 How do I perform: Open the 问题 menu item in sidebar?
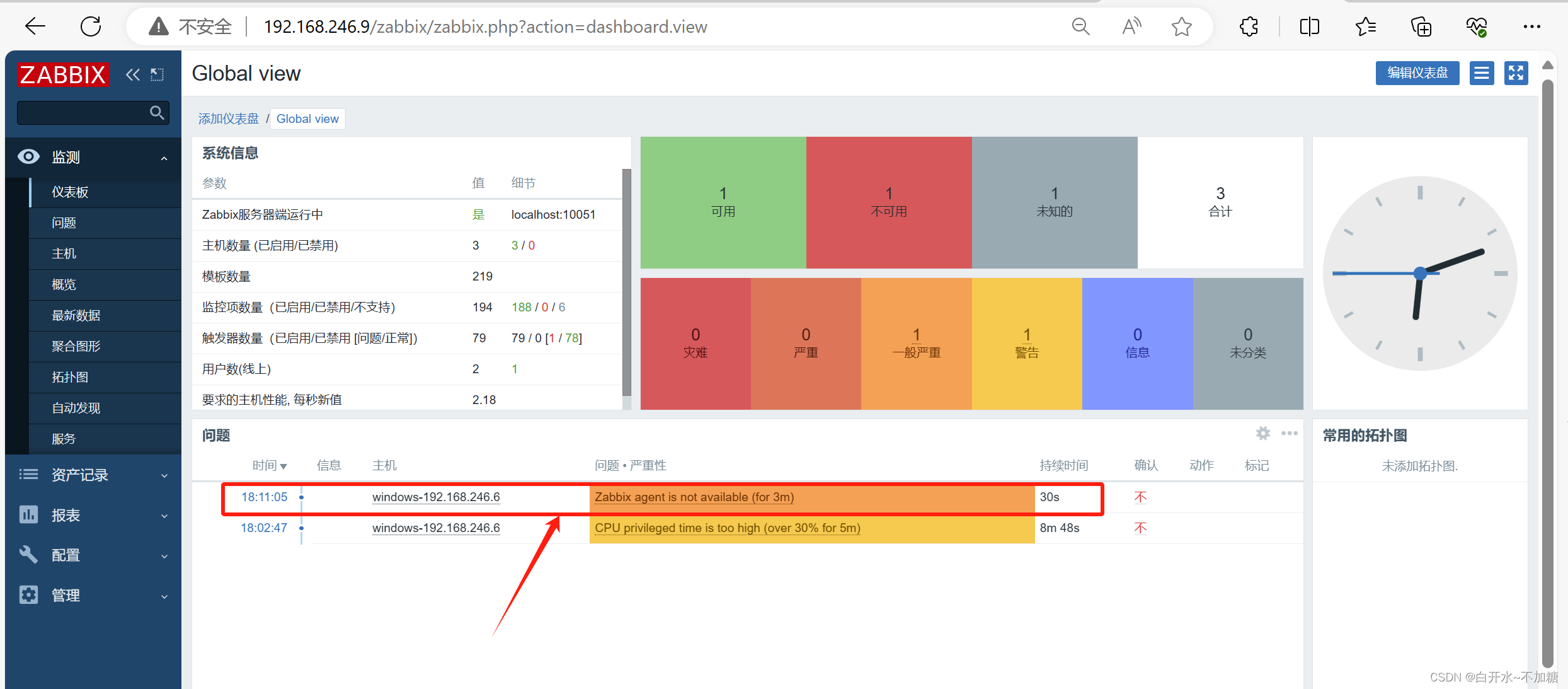click(x=105, y=223)
